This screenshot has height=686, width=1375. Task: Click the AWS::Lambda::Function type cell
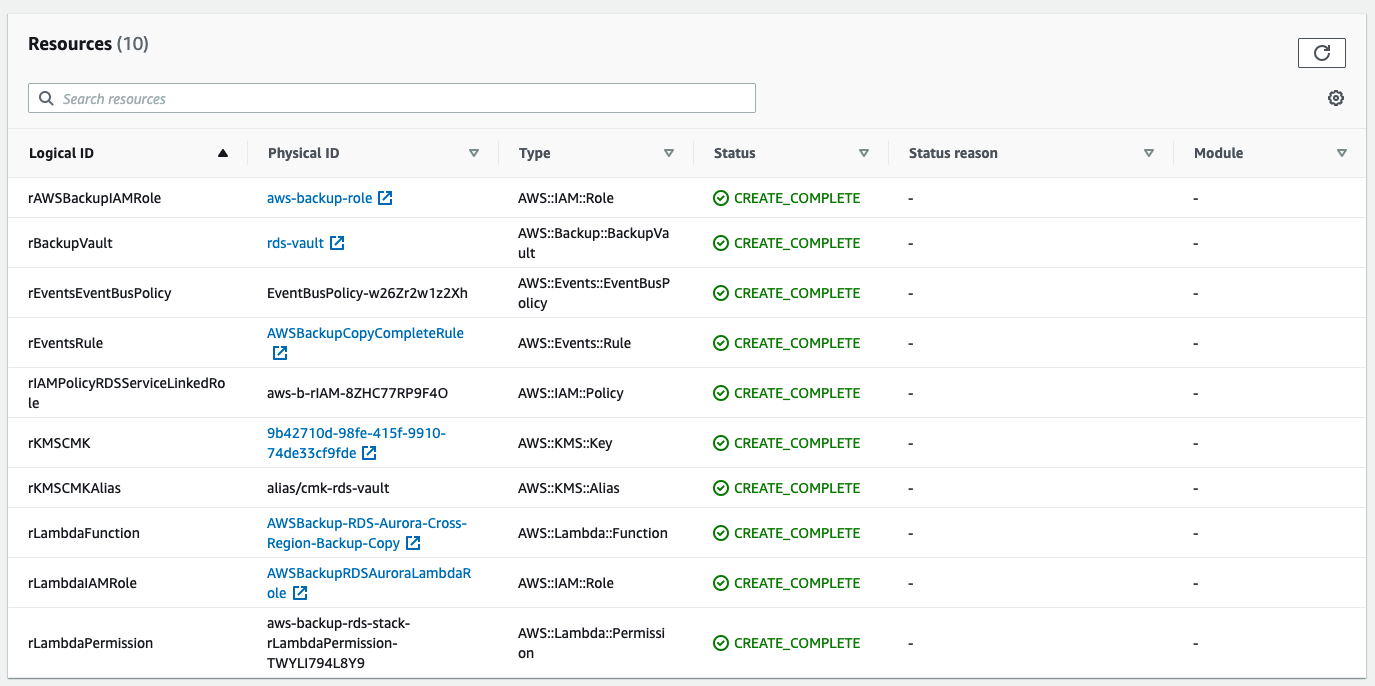click(593, 533)
